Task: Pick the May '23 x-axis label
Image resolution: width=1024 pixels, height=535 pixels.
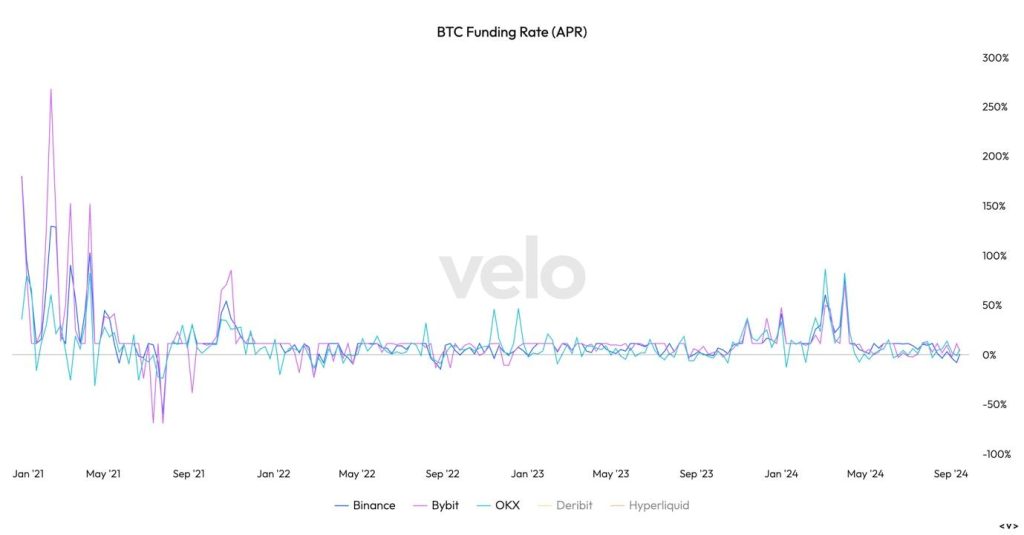Action: pyautogui.click(x=610, y=474)
